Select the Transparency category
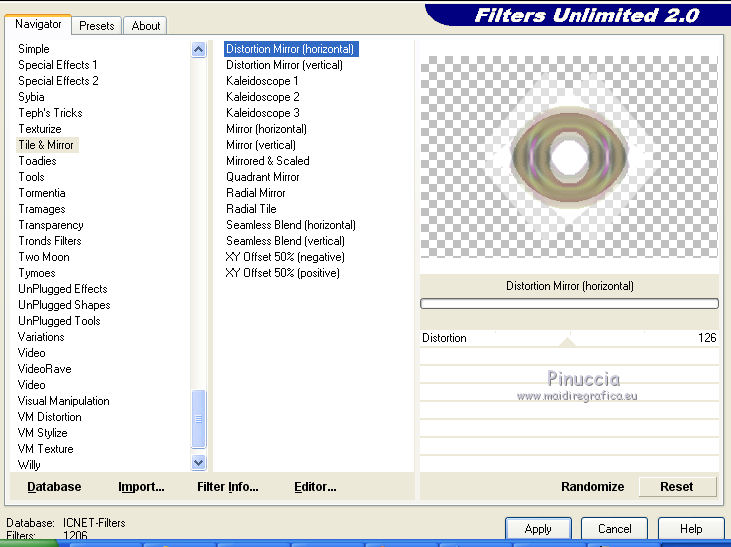Screen dimensions: 731x547 tap(51, 225)
